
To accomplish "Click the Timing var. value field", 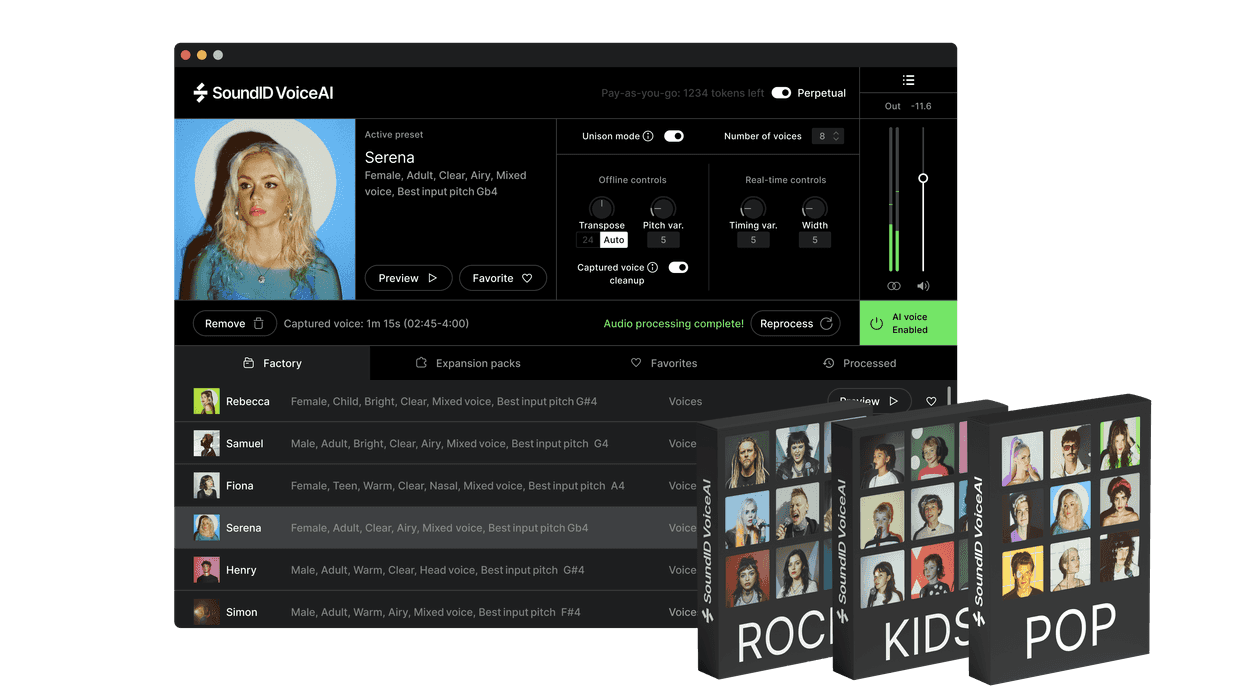I will click(753, 240).
